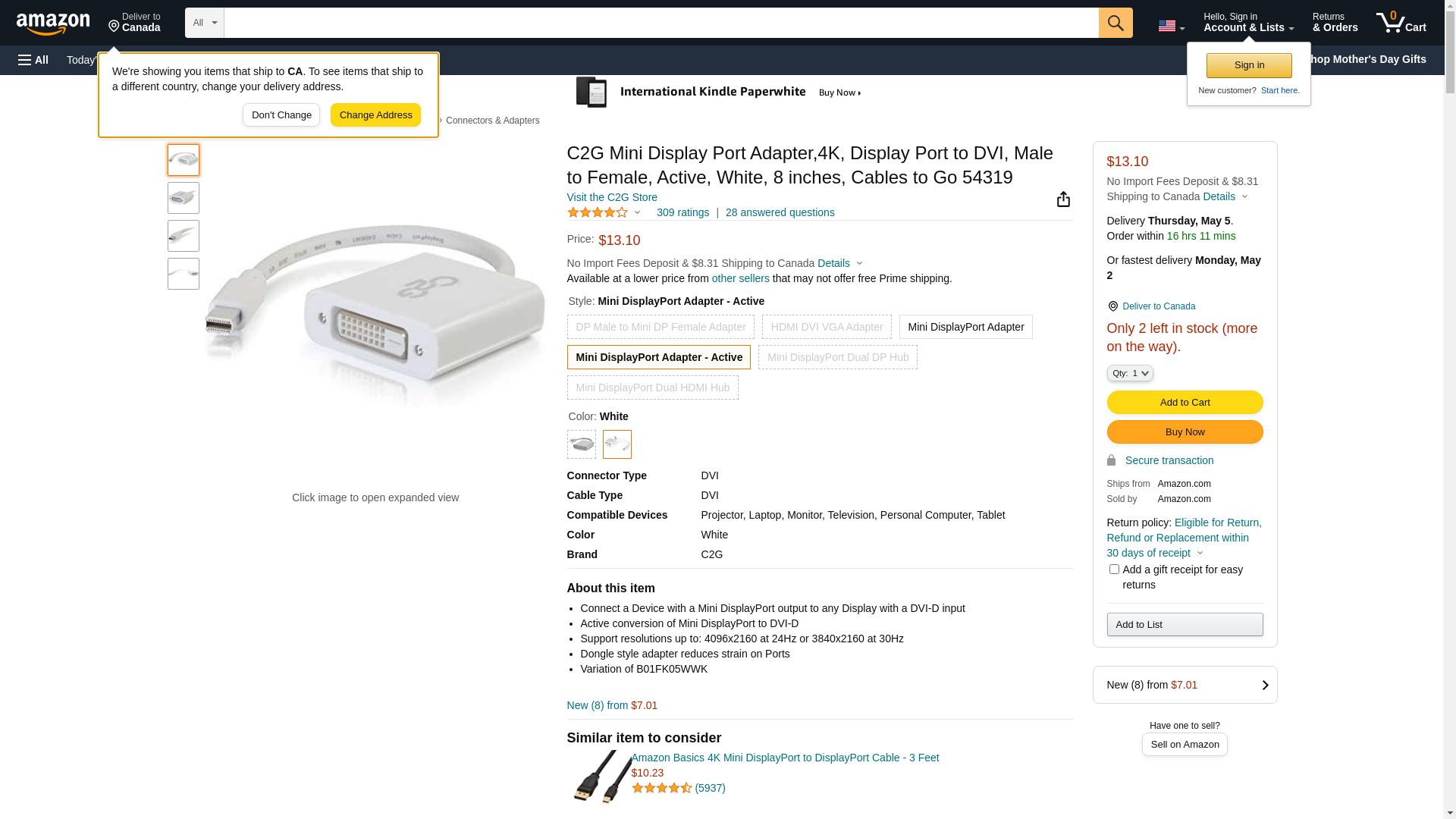
Task: Open the All hamburger menu
Action: 33,60
